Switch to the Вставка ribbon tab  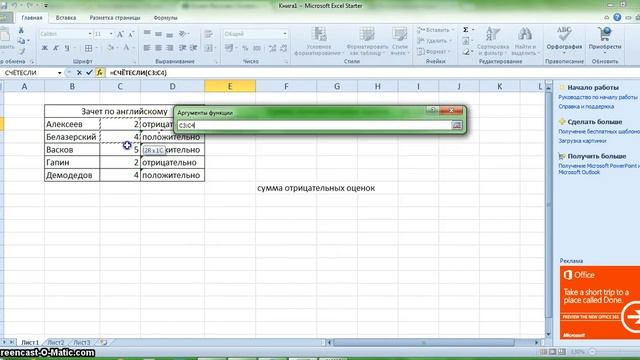point(66,18)
